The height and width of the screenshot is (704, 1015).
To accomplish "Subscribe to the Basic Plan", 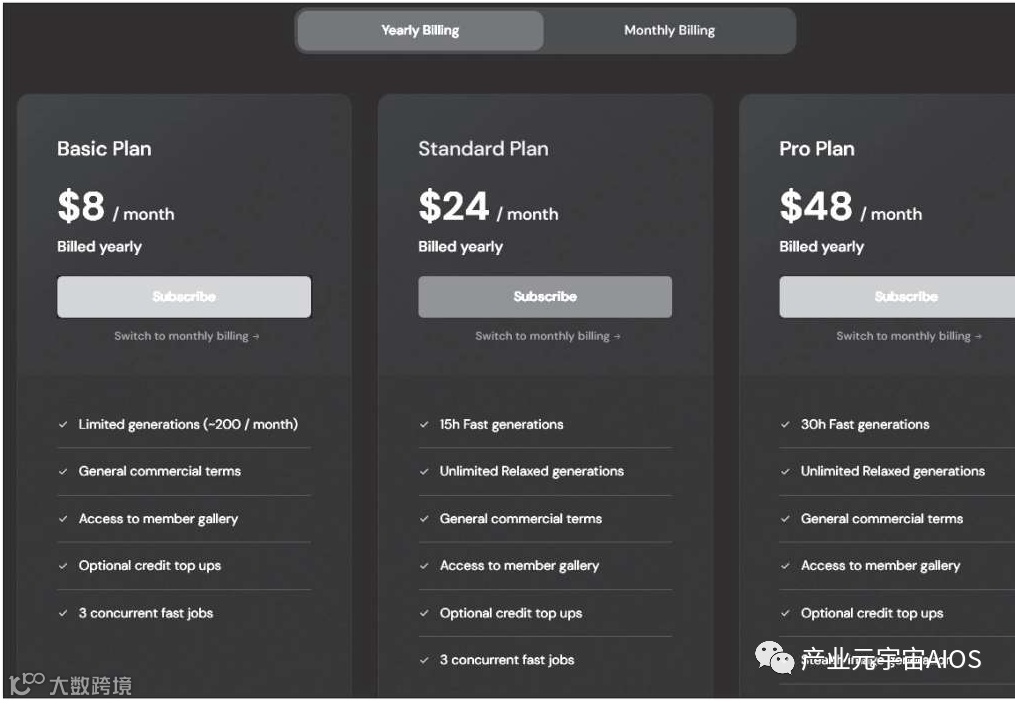I will (184, 297).
